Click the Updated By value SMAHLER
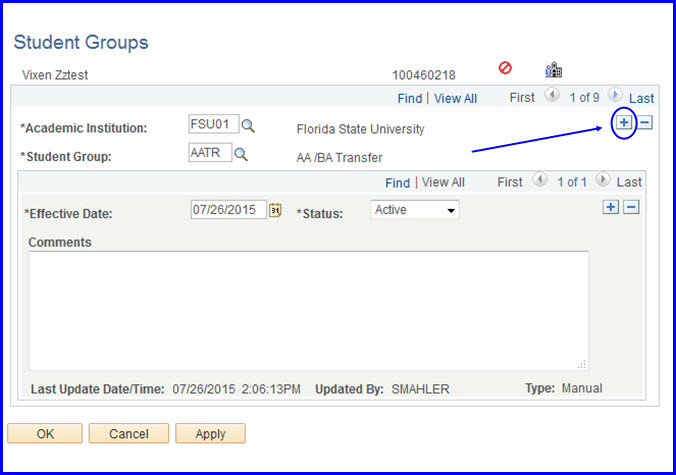Image resolution: width=676 pixels, height=475 pixels. click(420, 389)
